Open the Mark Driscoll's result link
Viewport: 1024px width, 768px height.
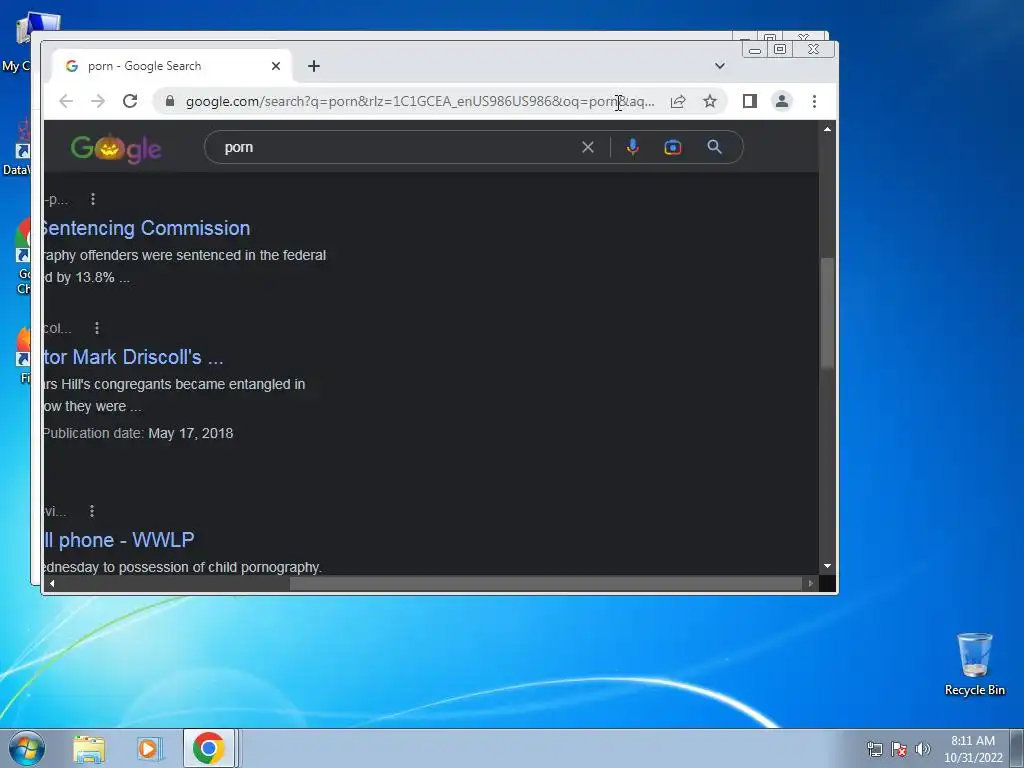[x=133, y=357]
